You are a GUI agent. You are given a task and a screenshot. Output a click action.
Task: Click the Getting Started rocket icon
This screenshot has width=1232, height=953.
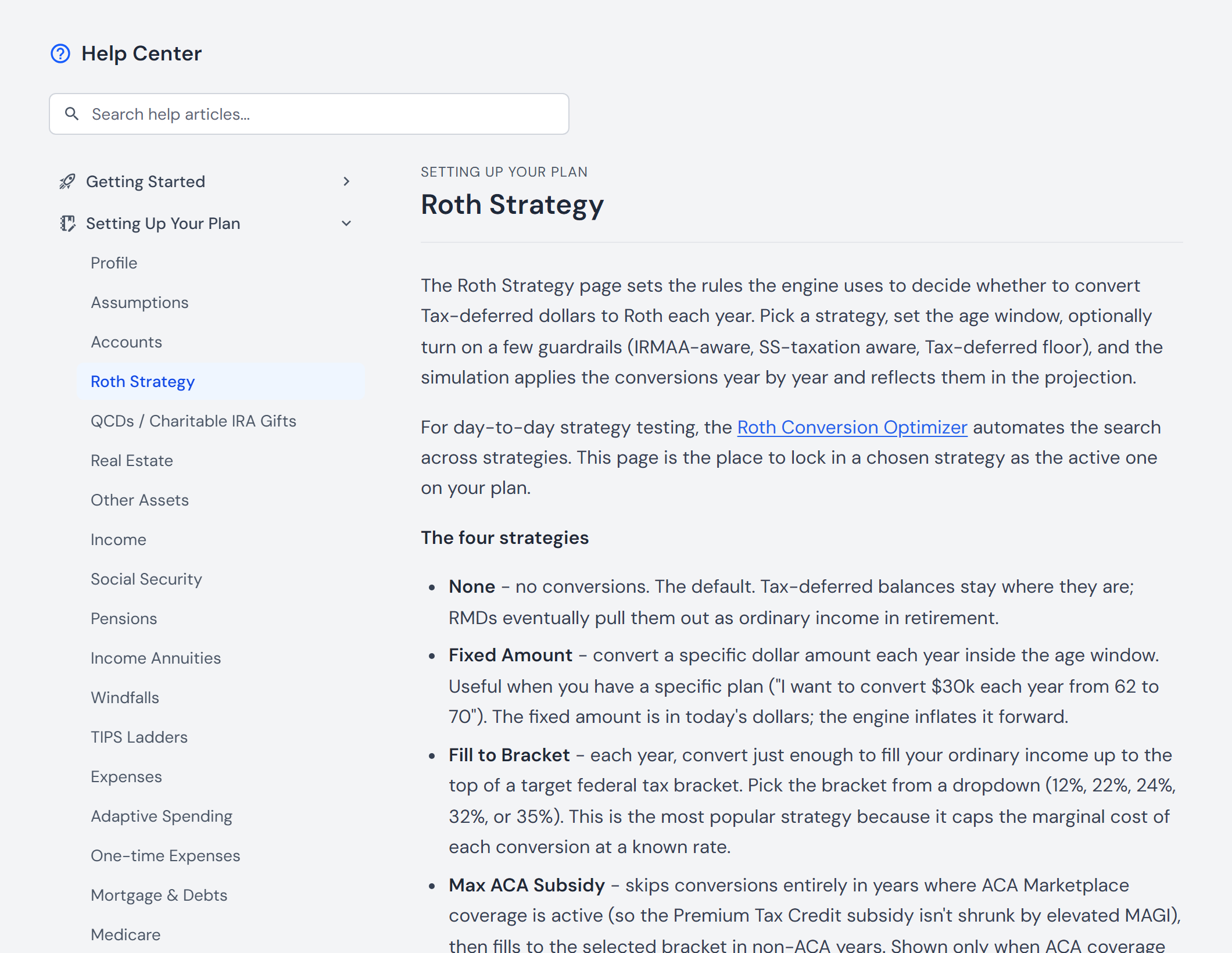pos(67,181)
